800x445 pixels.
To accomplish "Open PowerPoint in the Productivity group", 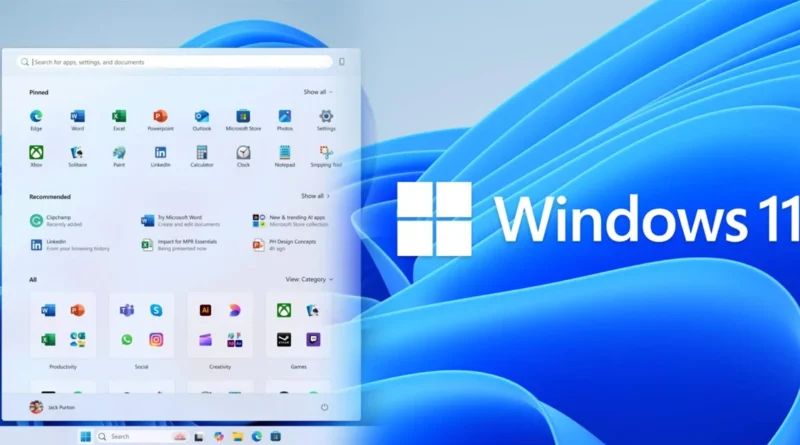I will pyautogui.click(x=78, y=310).
